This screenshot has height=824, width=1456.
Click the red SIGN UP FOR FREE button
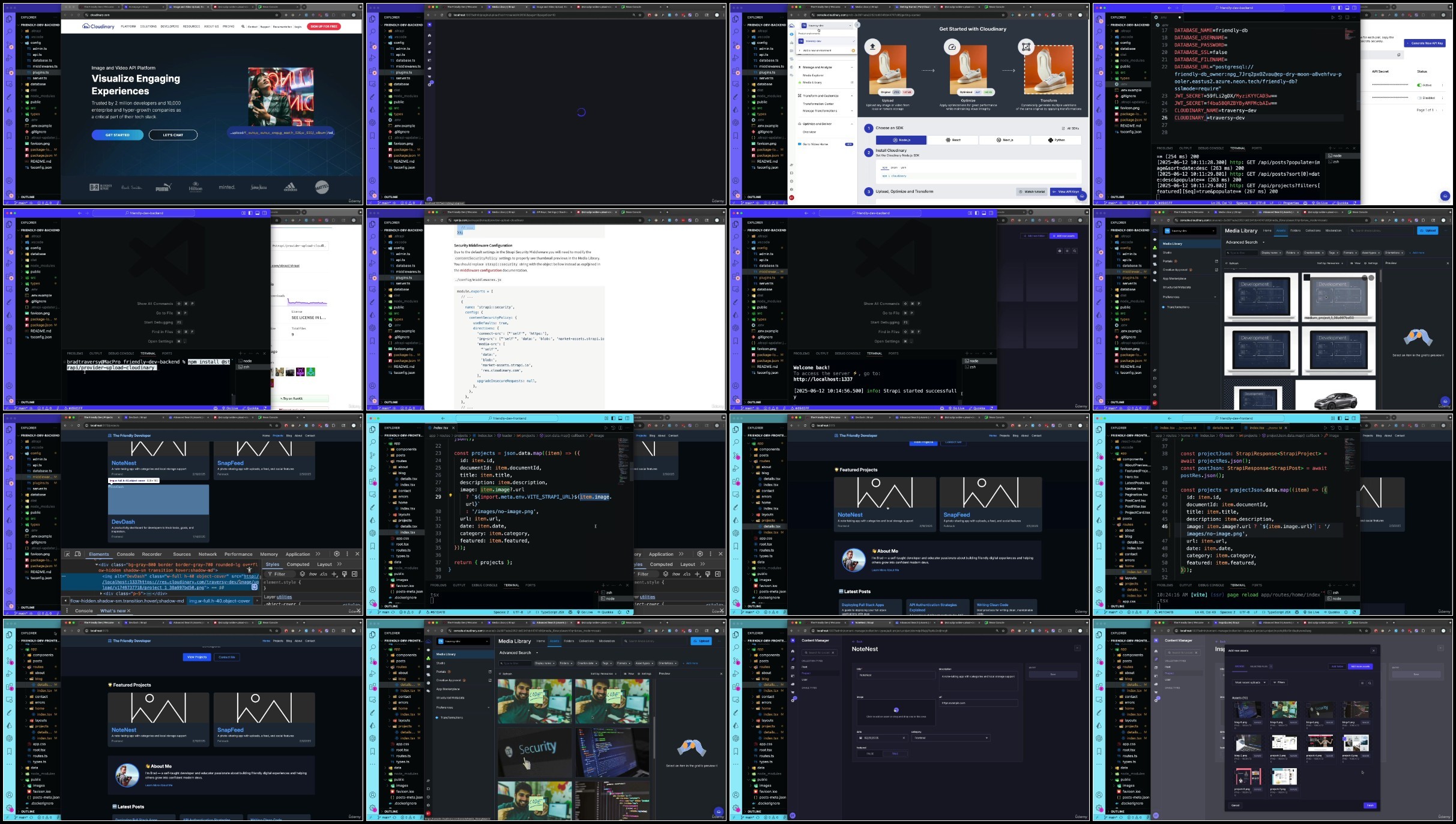(x=324, y=26)
